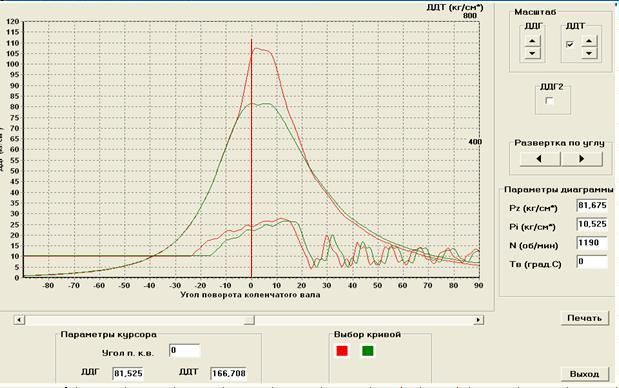Viewport: 619px width, 388px height.
Task: Shift angle sweep right with arrow button
Action: coord(582,159)
